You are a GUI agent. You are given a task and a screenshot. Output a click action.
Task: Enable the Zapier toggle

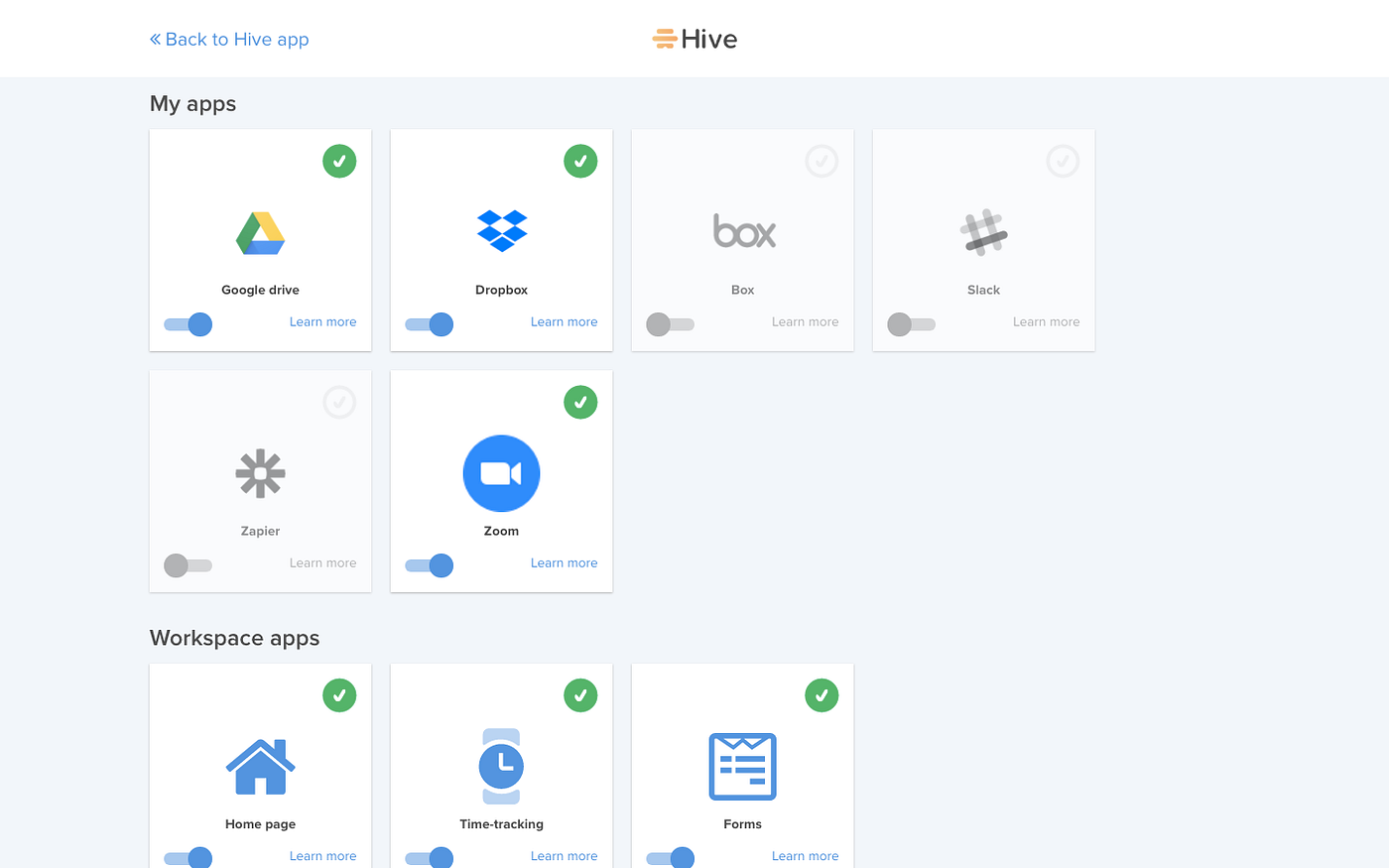188,565
